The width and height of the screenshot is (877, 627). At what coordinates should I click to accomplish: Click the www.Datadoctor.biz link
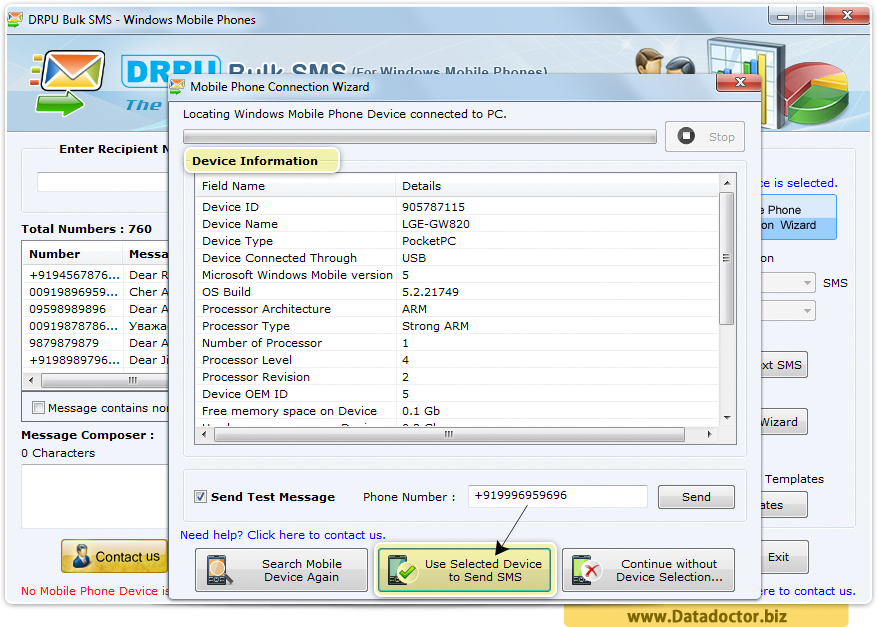pos(707,616)
